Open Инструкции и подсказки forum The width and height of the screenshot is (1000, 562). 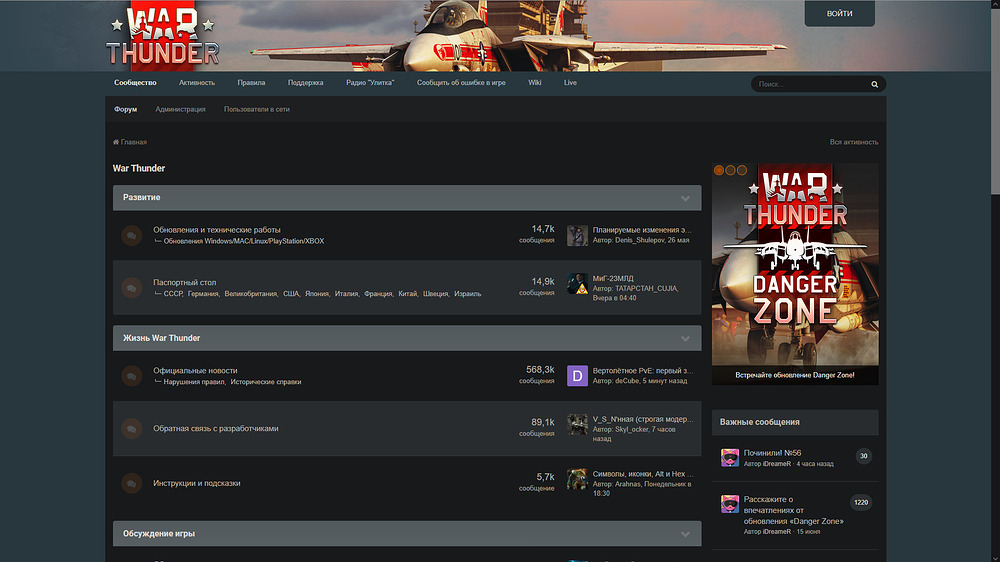point(196,484)
